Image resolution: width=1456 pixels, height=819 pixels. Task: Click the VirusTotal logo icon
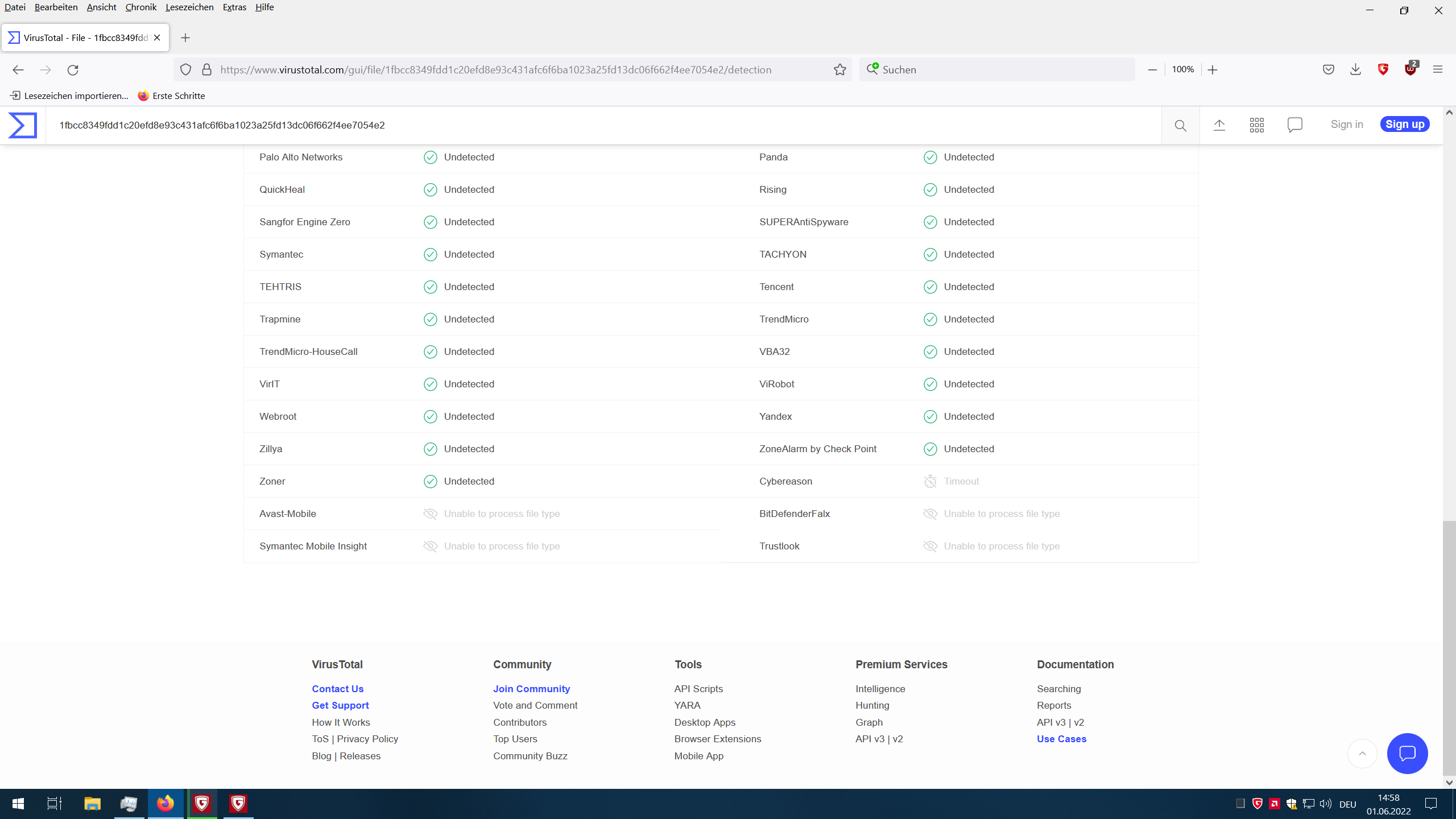(23, 125)
